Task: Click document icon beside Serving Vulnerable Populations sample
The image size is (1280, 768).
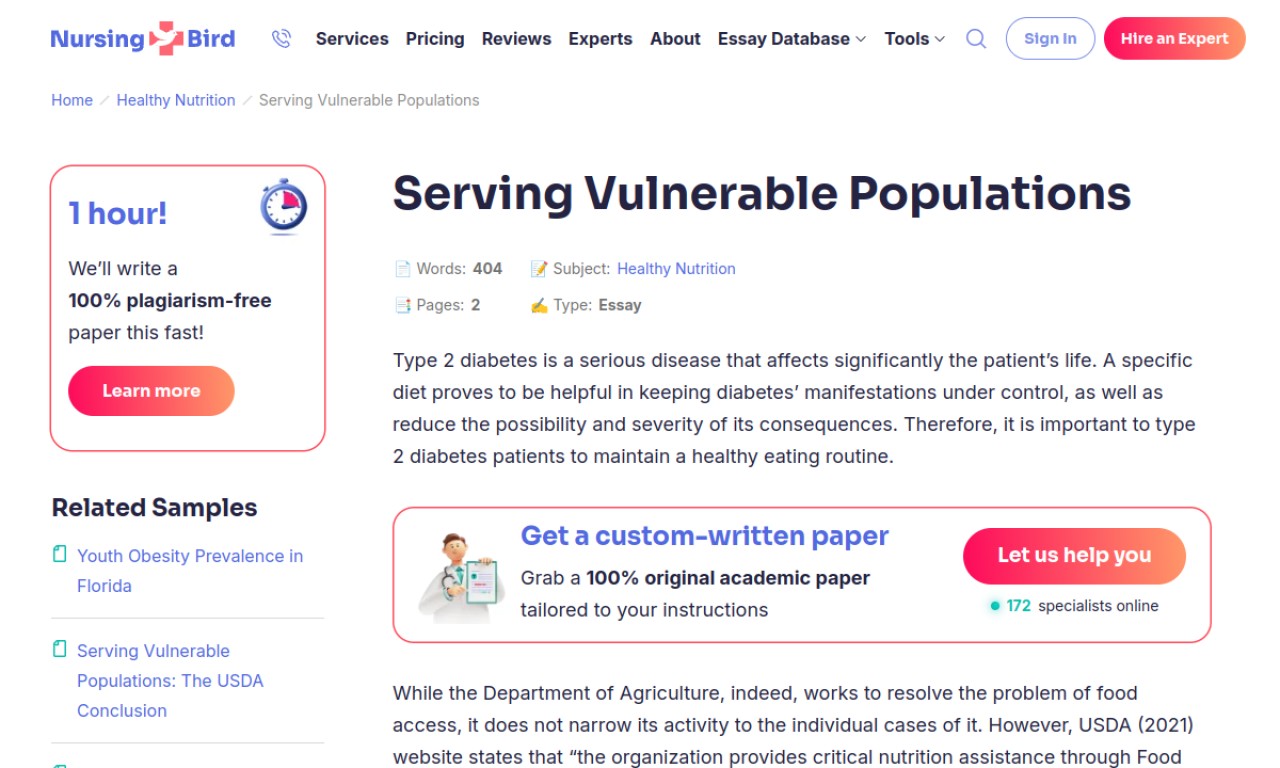Action: click(x=60, y=649)
